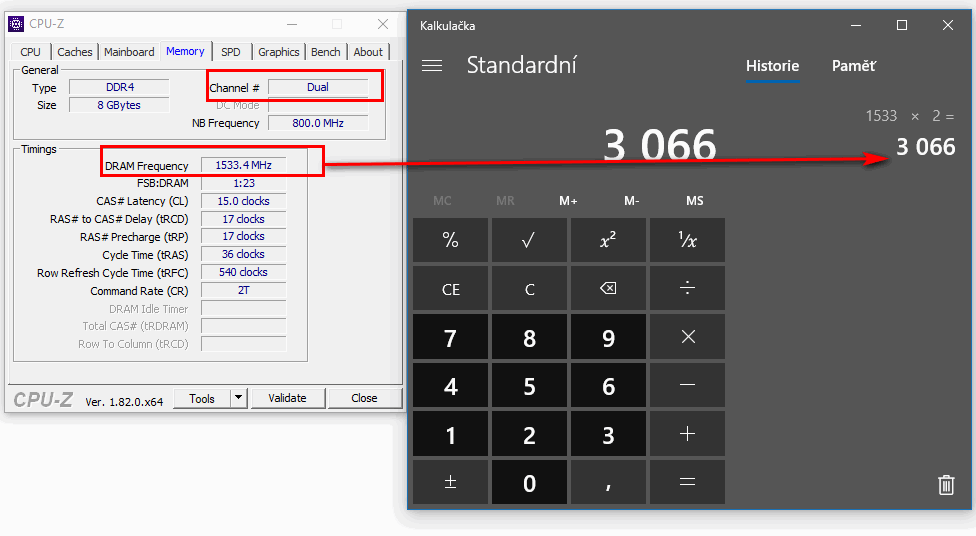Click the memory Type DDR4 field
The width and height of the screenshot is (976, 536).
click(119, 87)
